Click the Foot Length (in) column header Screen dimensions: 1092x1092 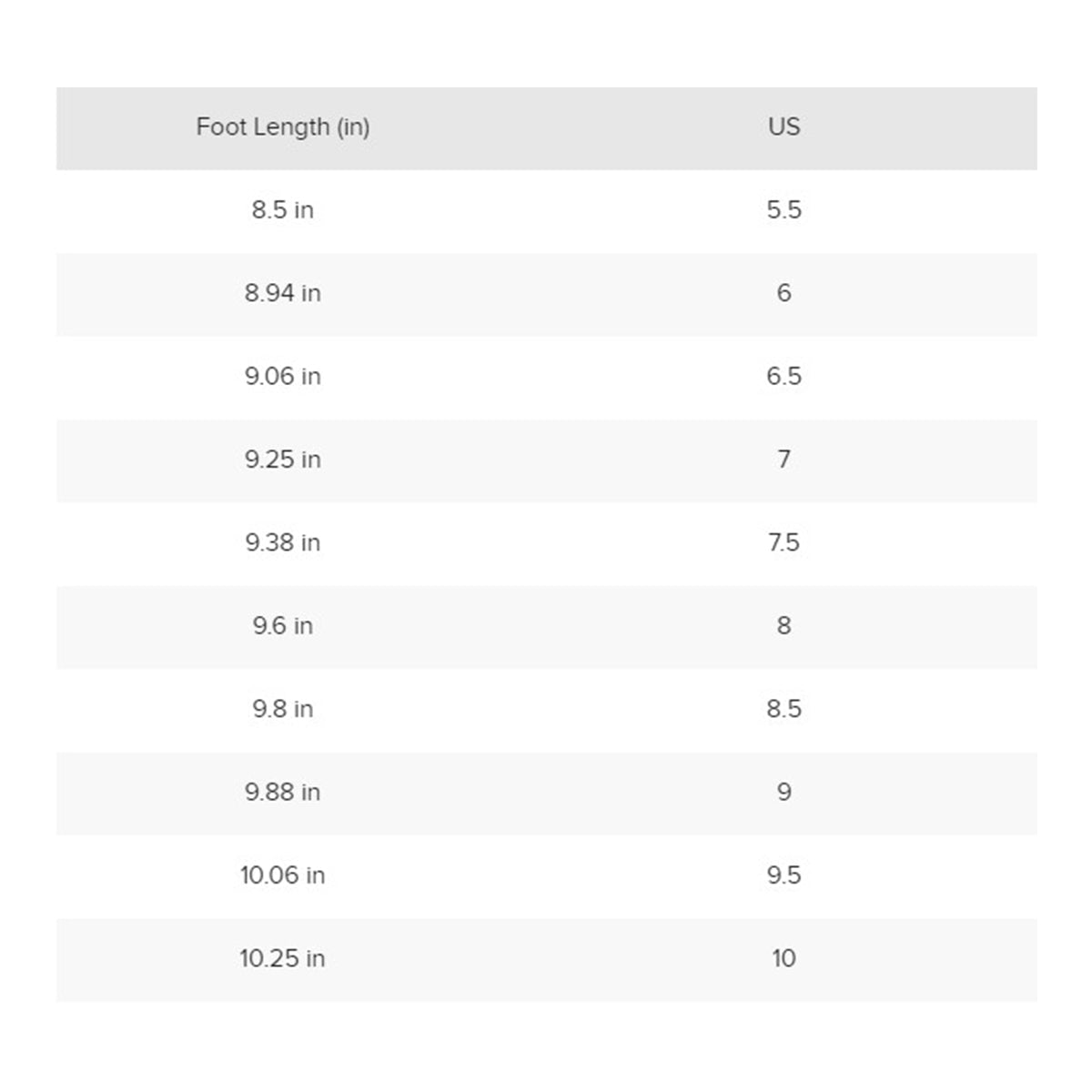pyautogui.click(x=283, y=126)
